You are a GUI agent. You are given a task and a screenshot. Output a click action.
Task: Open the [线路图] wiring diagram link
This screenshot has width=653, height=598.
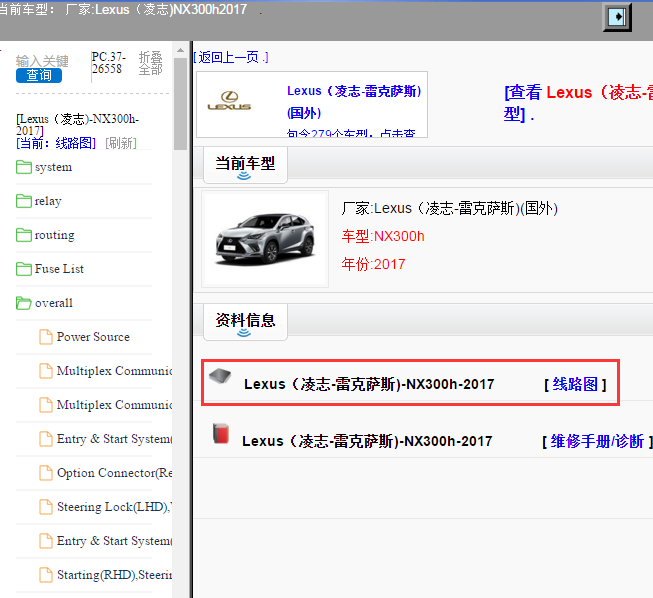click(x=575, y=384)
